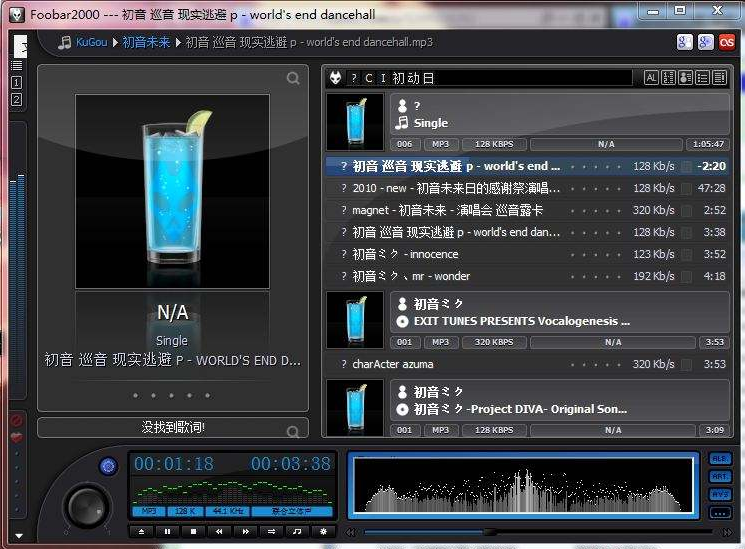
Task: Skip to next track
Action: [245, 531]
